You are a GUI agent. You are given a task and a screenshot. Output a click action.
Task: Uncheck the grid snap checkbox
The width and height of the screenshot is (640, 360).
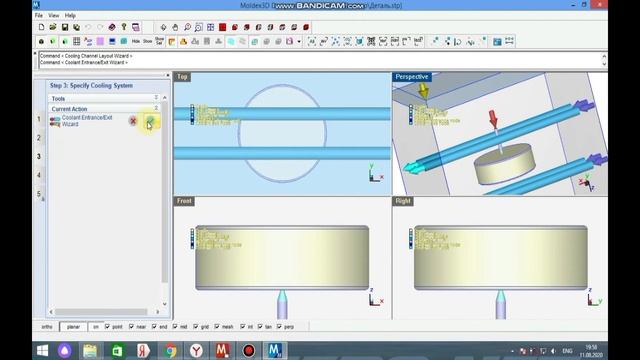coord(196,327)
